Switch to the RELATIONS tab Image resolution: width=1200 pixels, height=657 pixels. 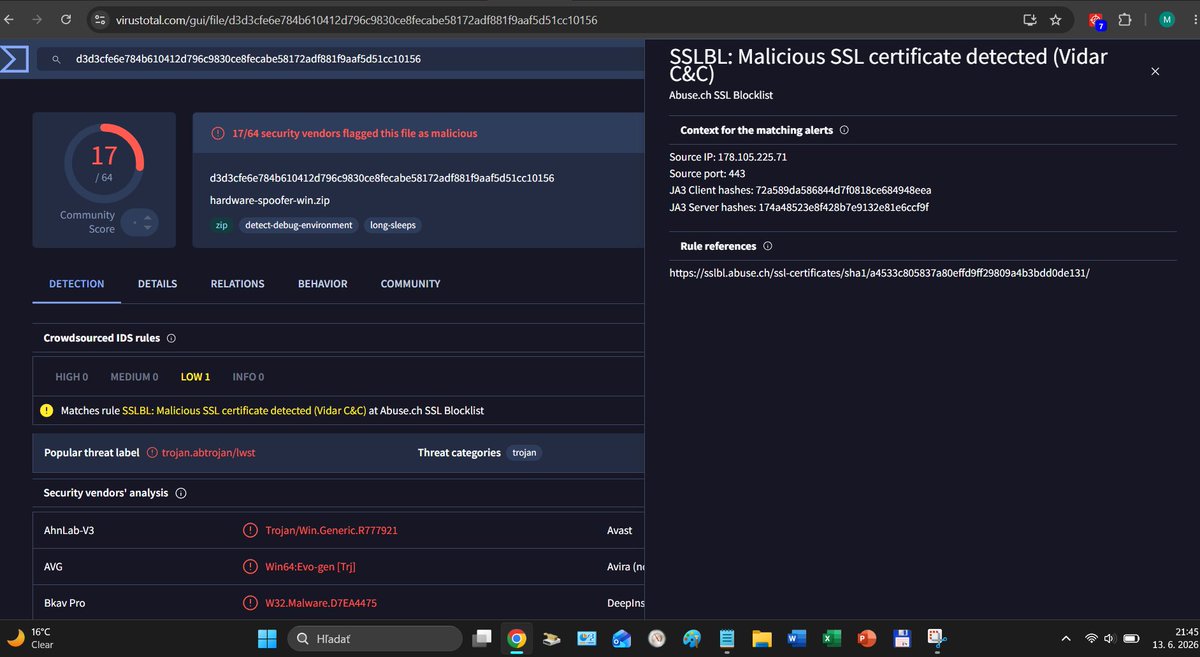237,284
